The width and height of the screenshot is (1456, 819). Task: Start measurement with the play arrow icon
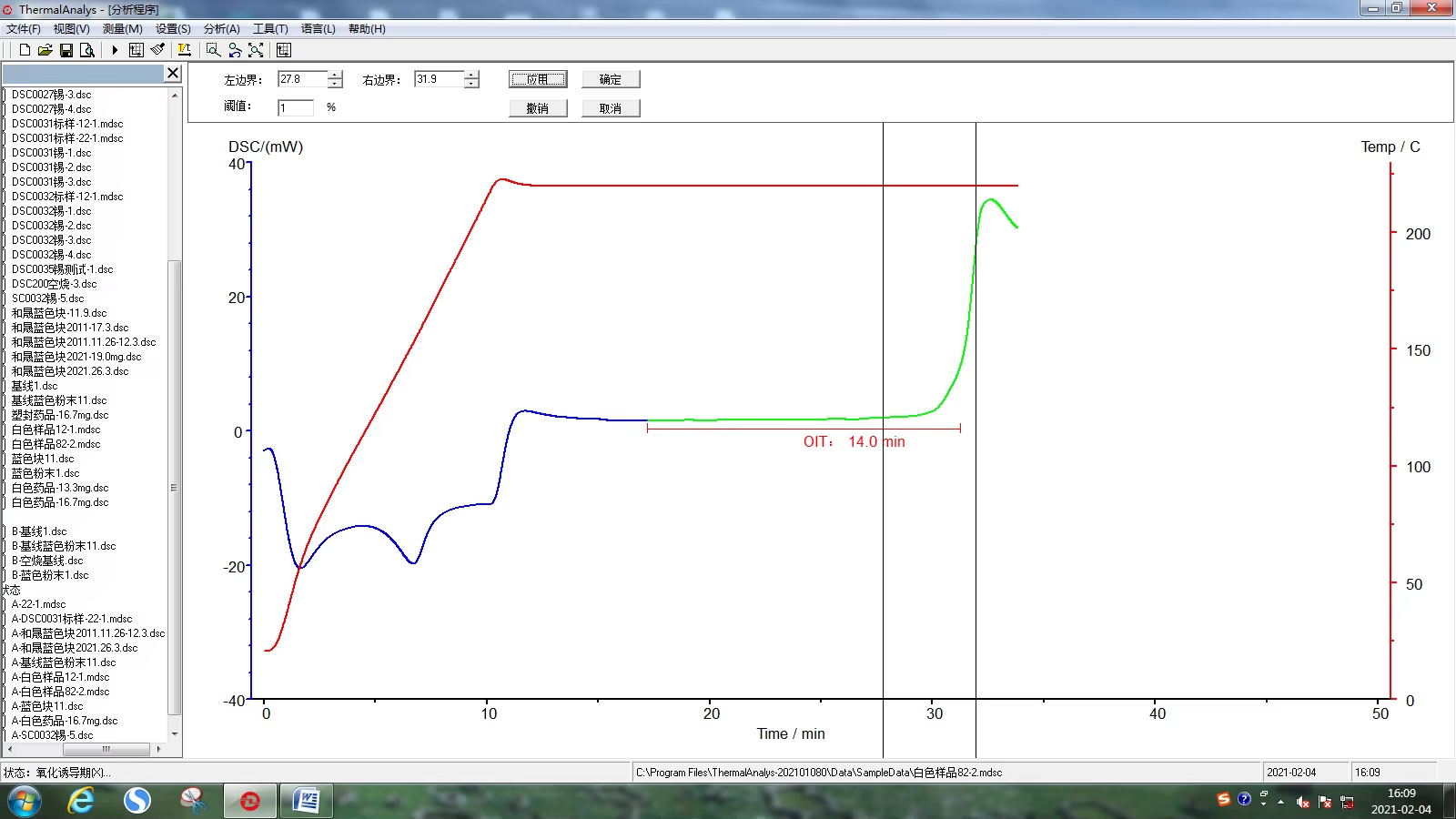pyautogui.click(x=115, y=50)
